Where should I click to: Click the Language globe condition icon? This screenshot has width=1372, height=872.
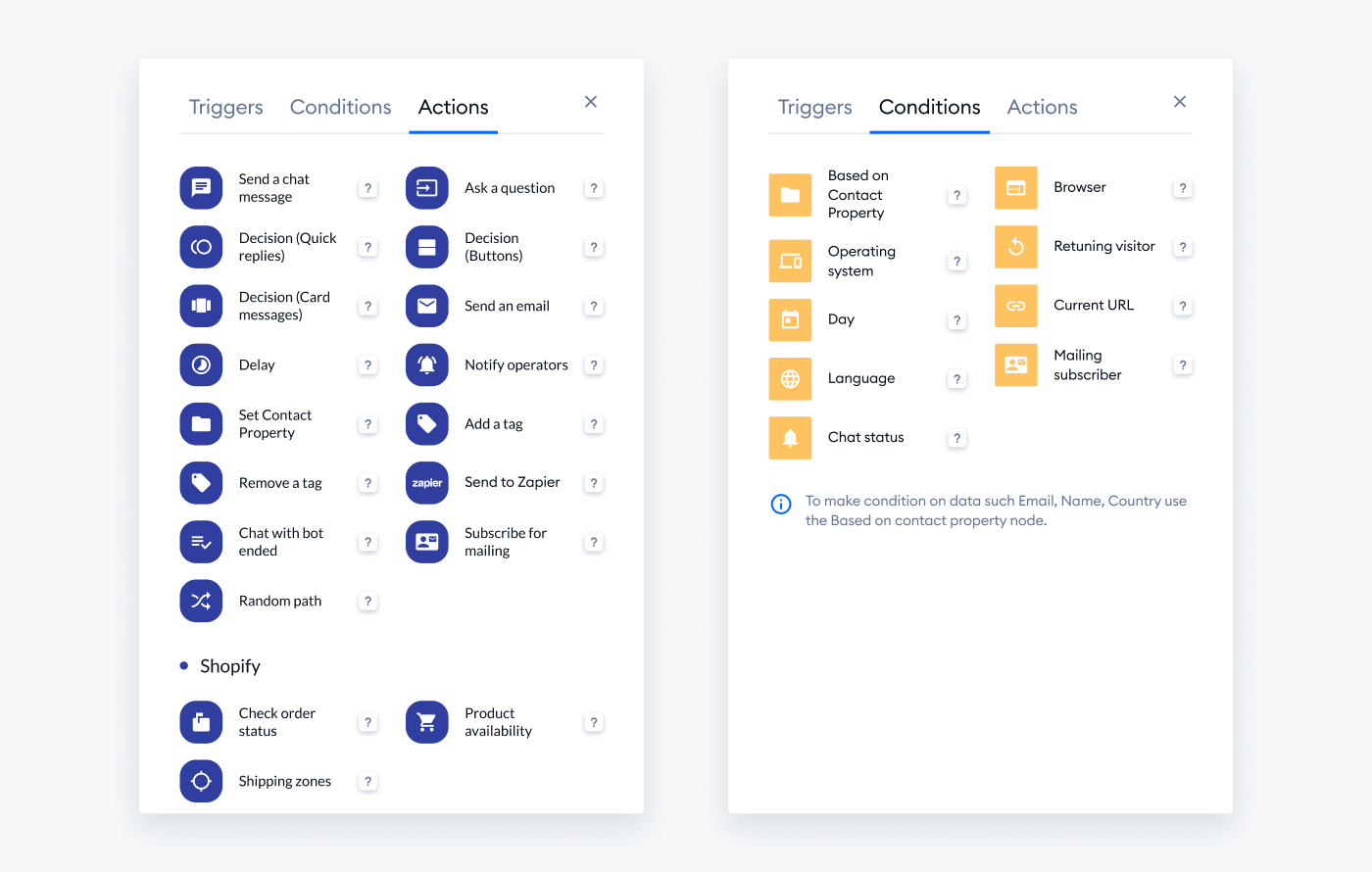pos(790,378)
